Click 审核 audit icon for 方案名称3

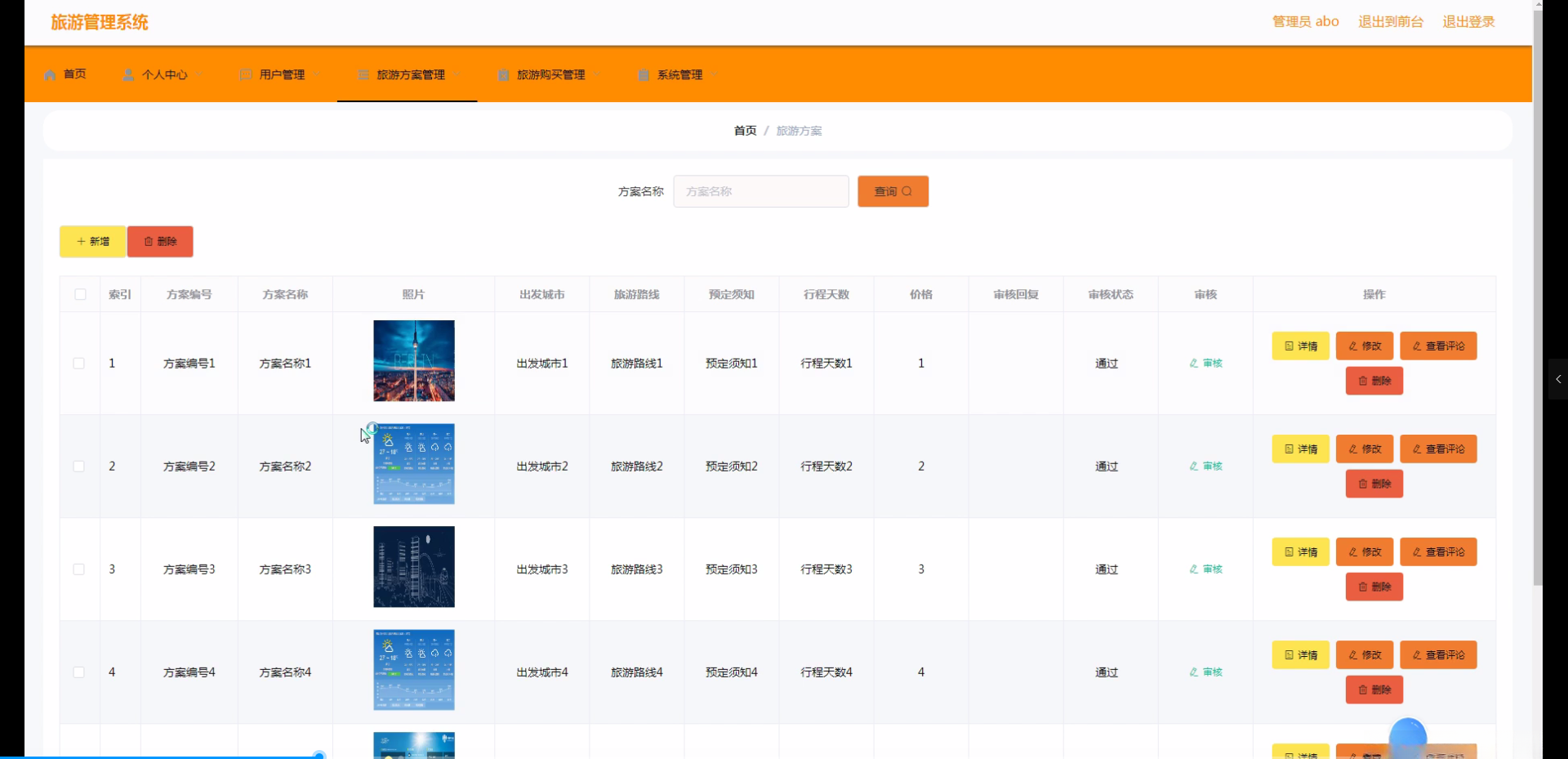coord(1205,569)
